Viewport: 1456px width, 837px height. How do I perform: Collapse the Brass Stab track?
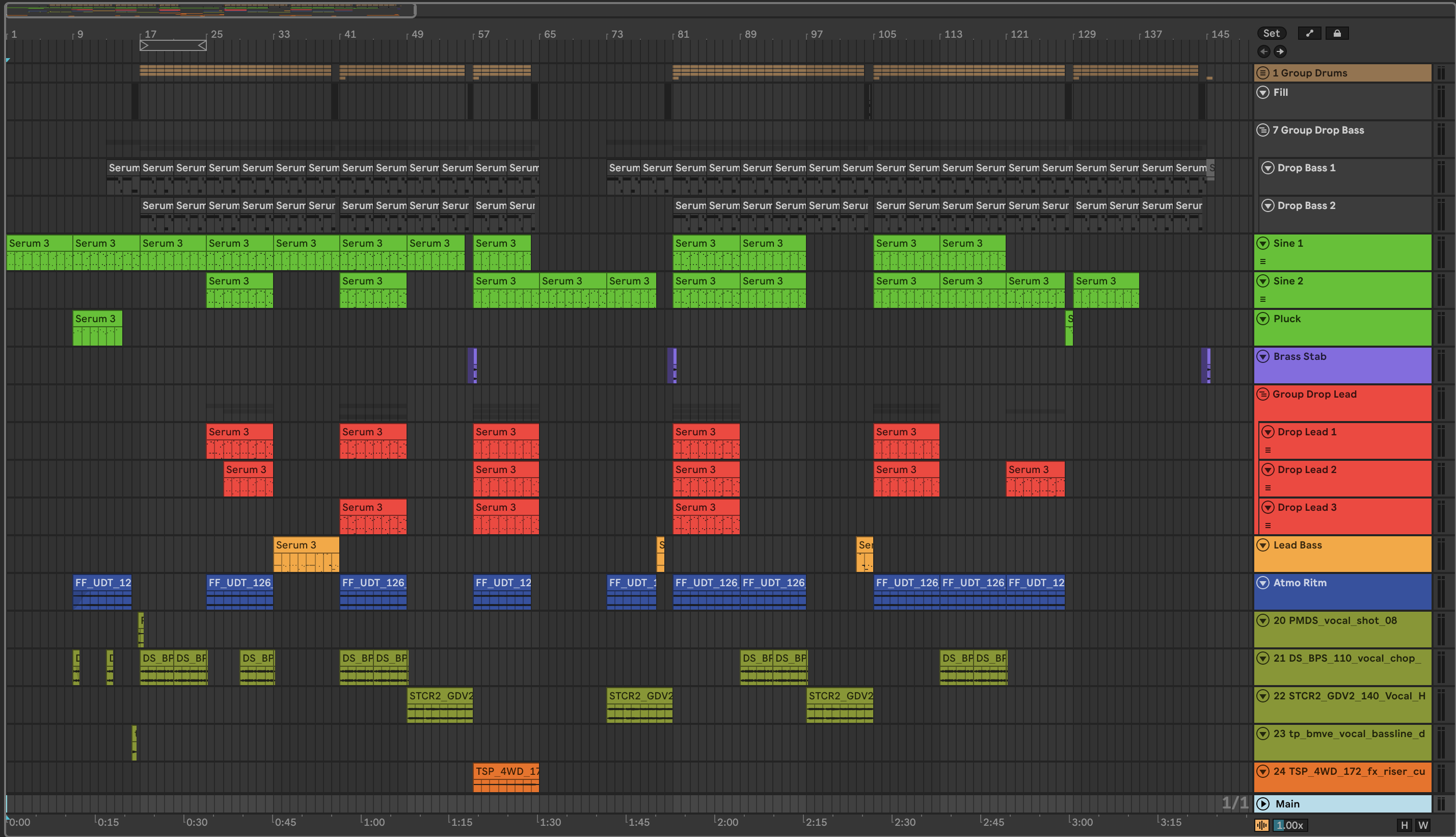click(1262, 356)
